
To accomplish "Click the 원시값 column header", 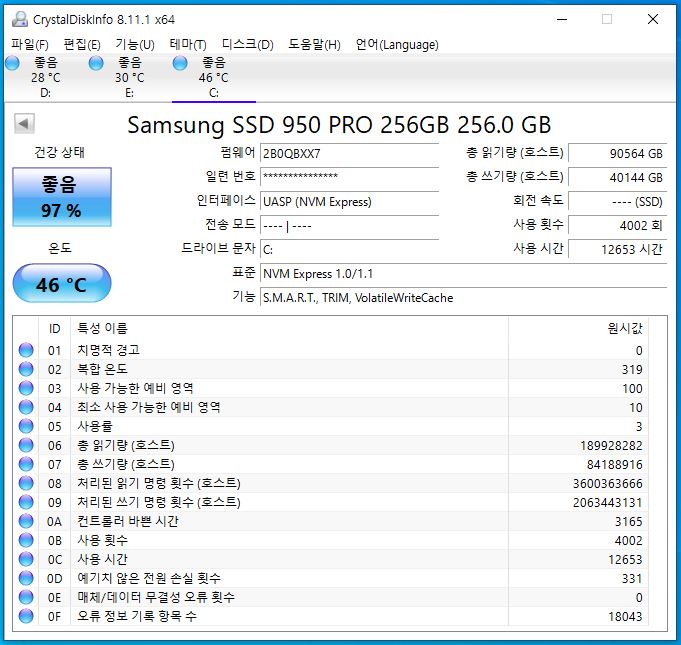I will 625,328.
